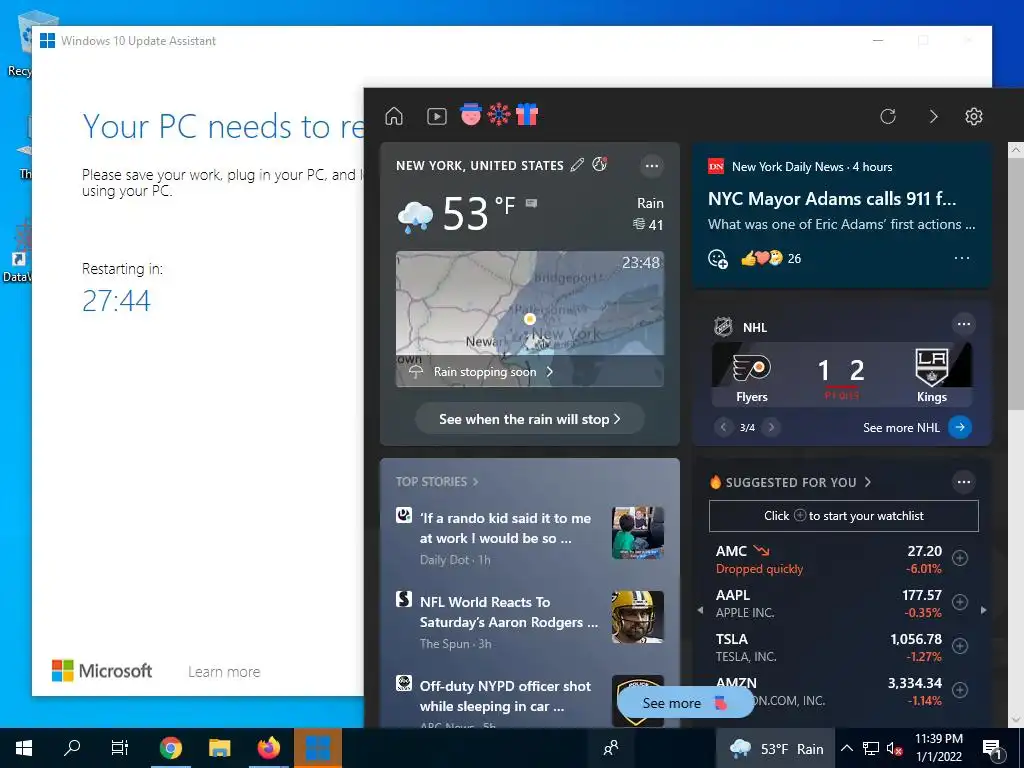Viewport: 1024px width, 768px height.
Task: Open the video play tab icon
Action: point(436,116)
